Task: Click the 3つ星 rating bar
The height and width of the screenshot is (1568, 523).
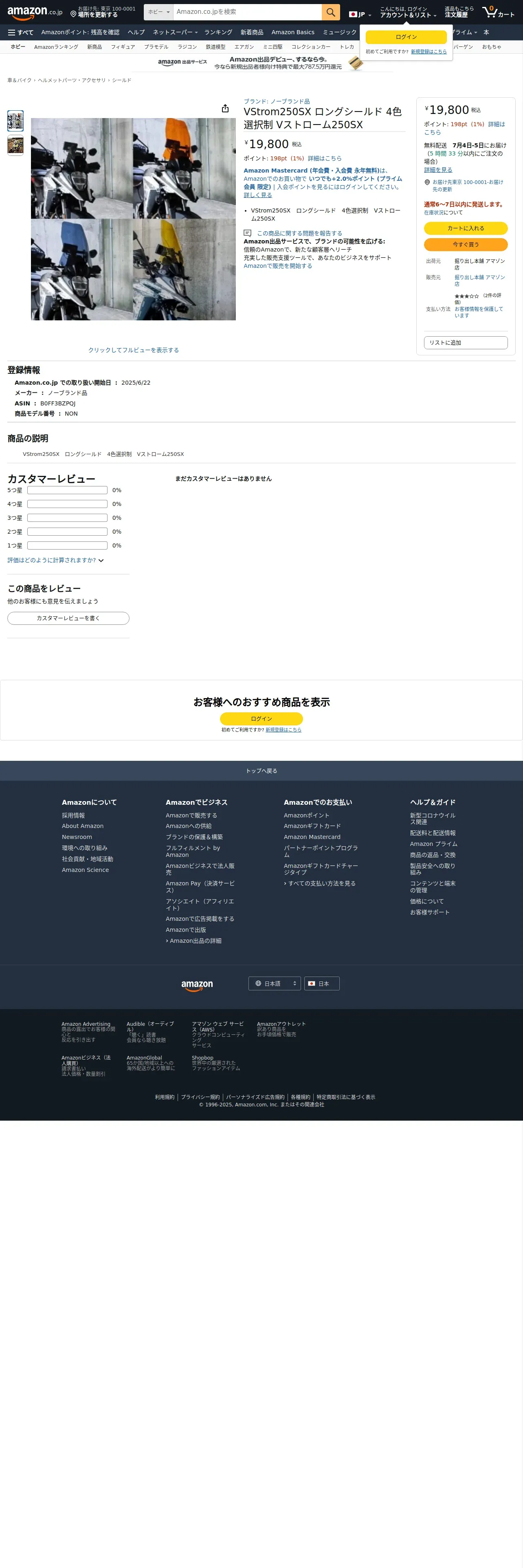Action: 68,518
